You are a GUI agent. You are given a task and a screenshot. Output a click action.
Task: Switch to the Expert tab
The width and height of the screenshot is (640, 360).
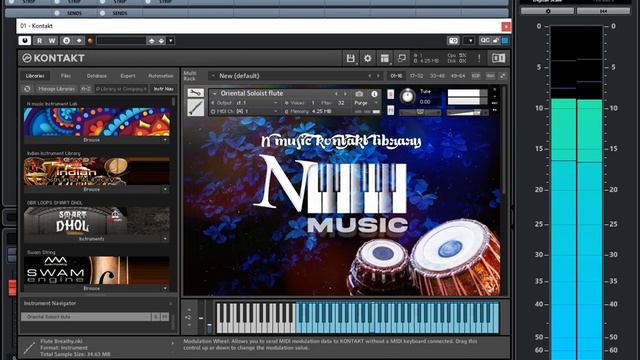(128, 76)
